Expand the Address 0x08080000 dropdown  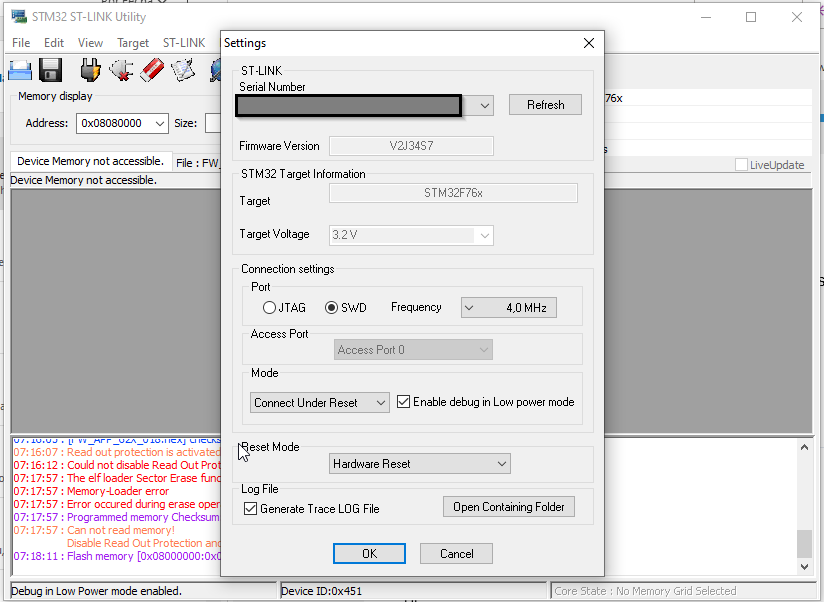pos(160,123)
